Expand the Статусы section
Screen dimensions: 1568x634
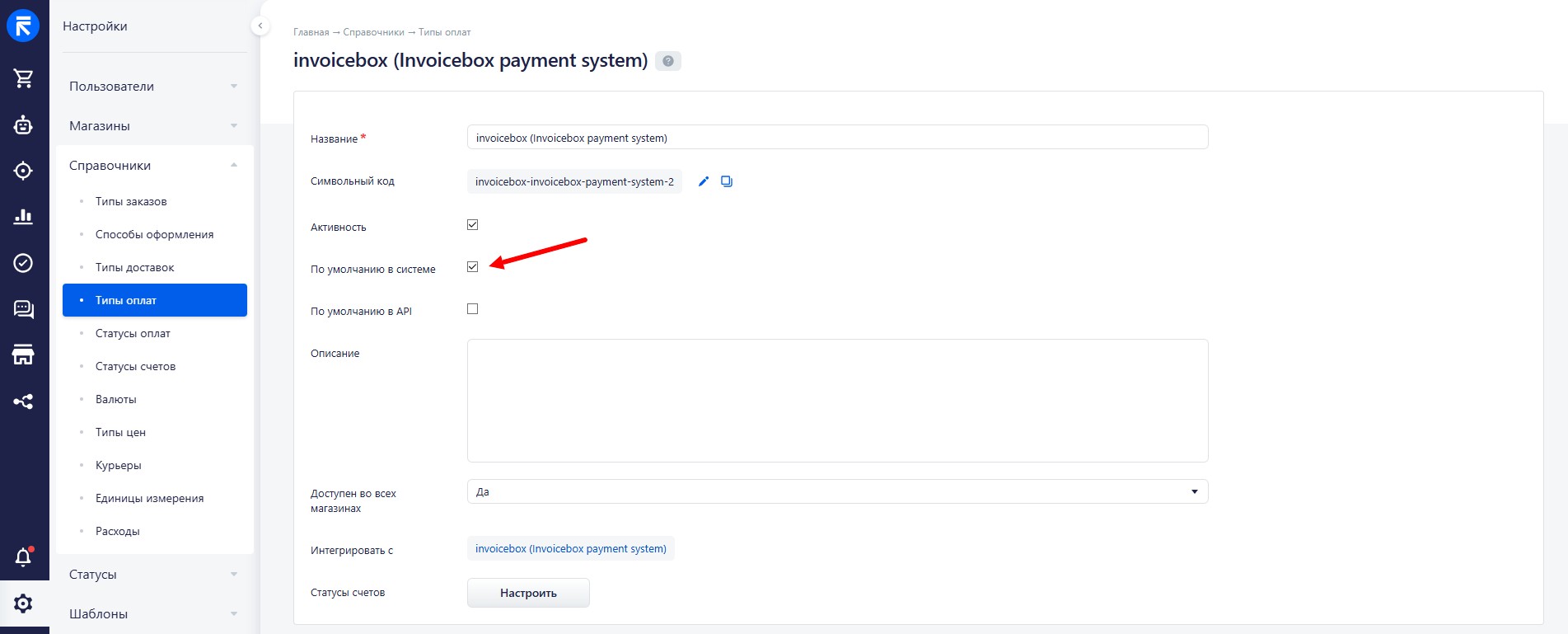coord(155,574)
